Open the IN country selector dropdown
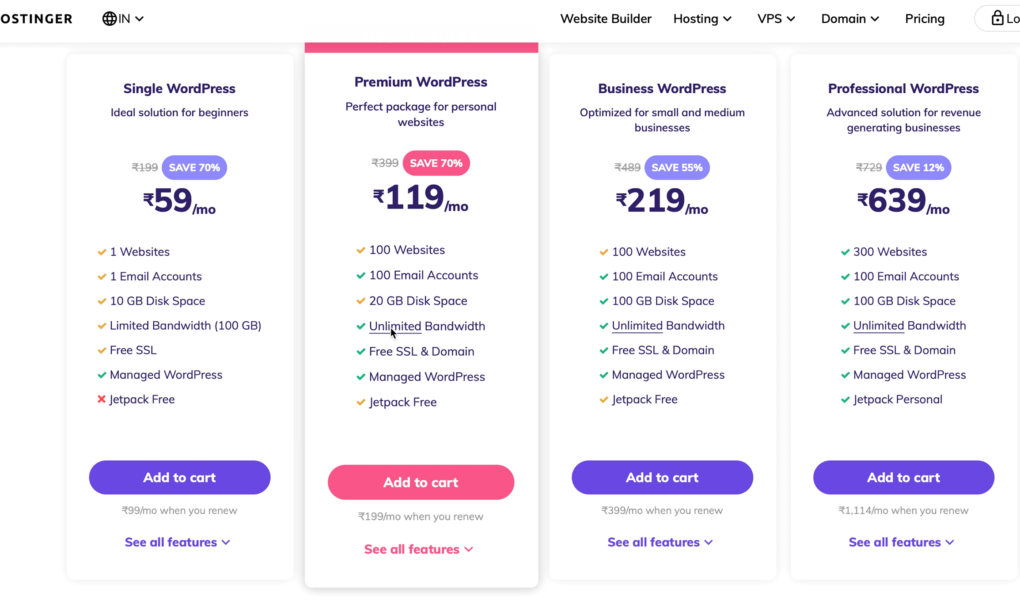Viewport: 1020px width, 600px height. 123,19
